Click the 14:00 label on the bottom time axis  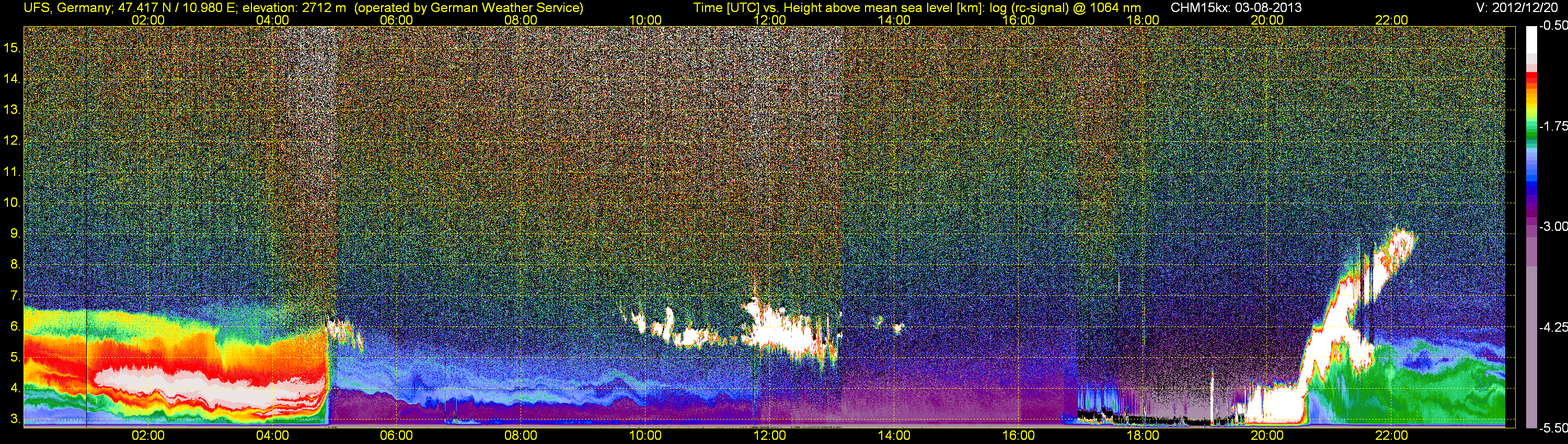pyautogui.click(x=894, y=436)
